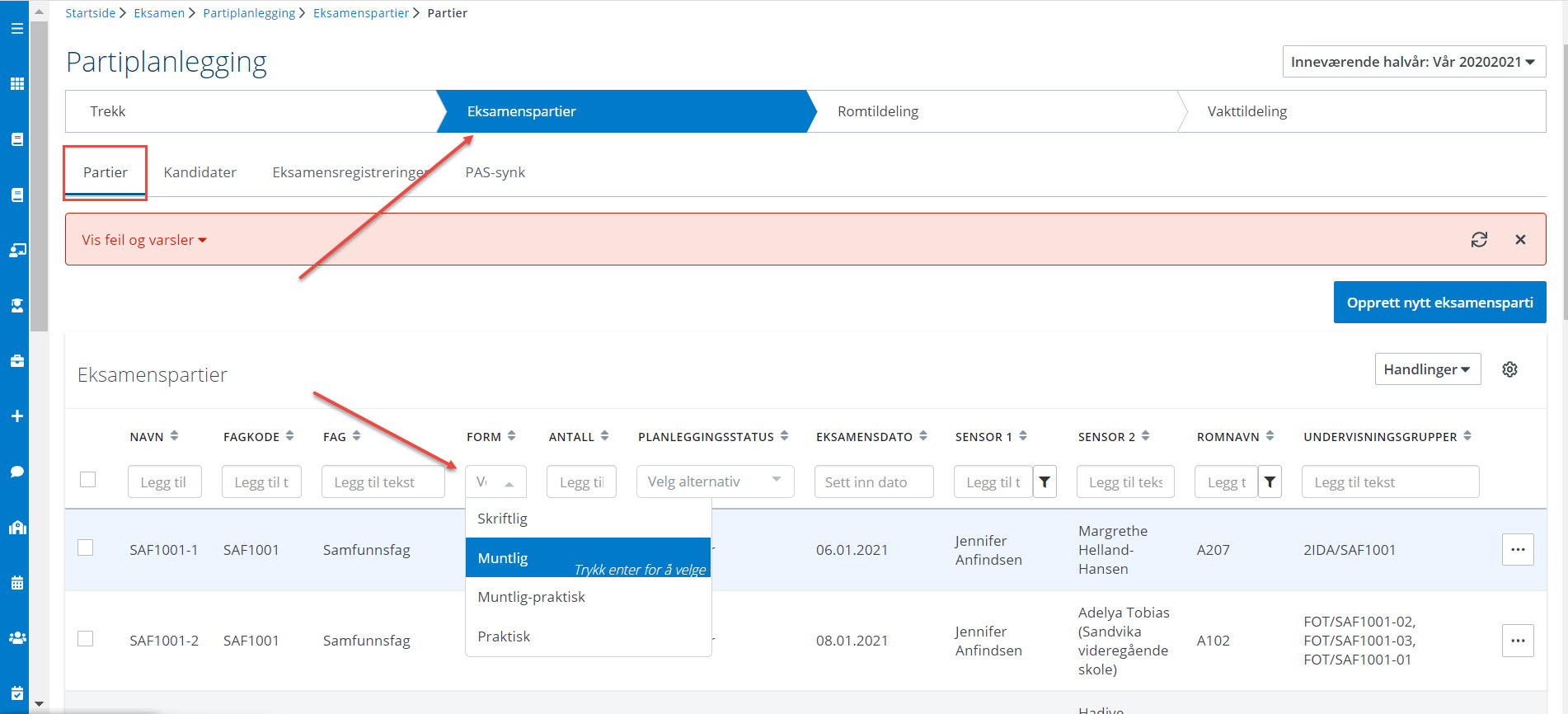Follow the Startside breadcrumb link
1568x714 pixels.
[x=90, y=13]
